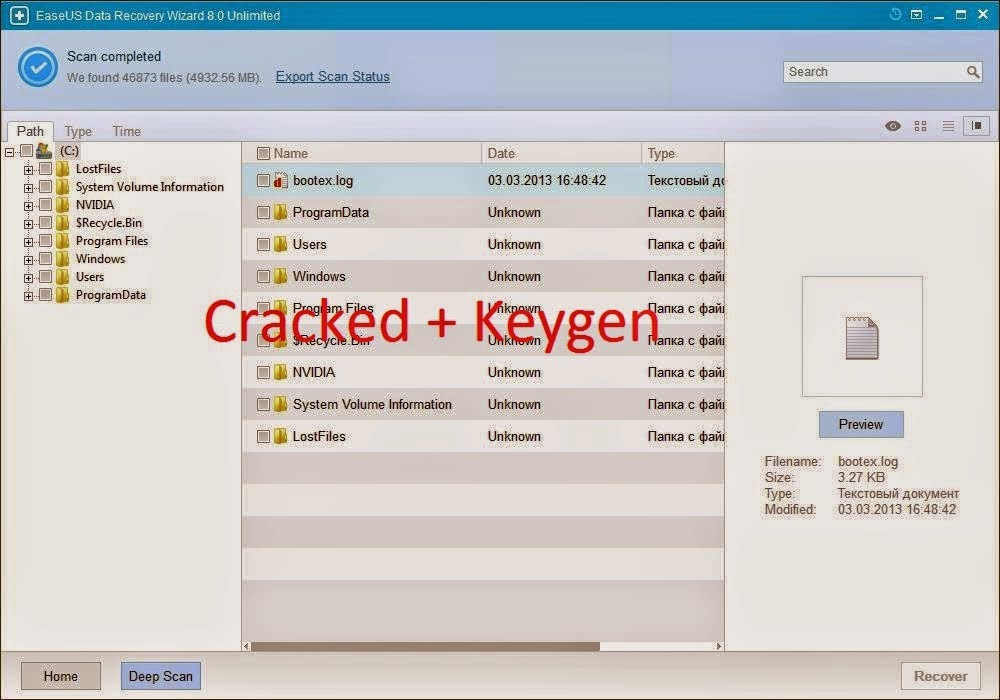The image size is (1000, 700).
Task: Select the $Recycle.Bin tree item label
Action: [108, 223]
